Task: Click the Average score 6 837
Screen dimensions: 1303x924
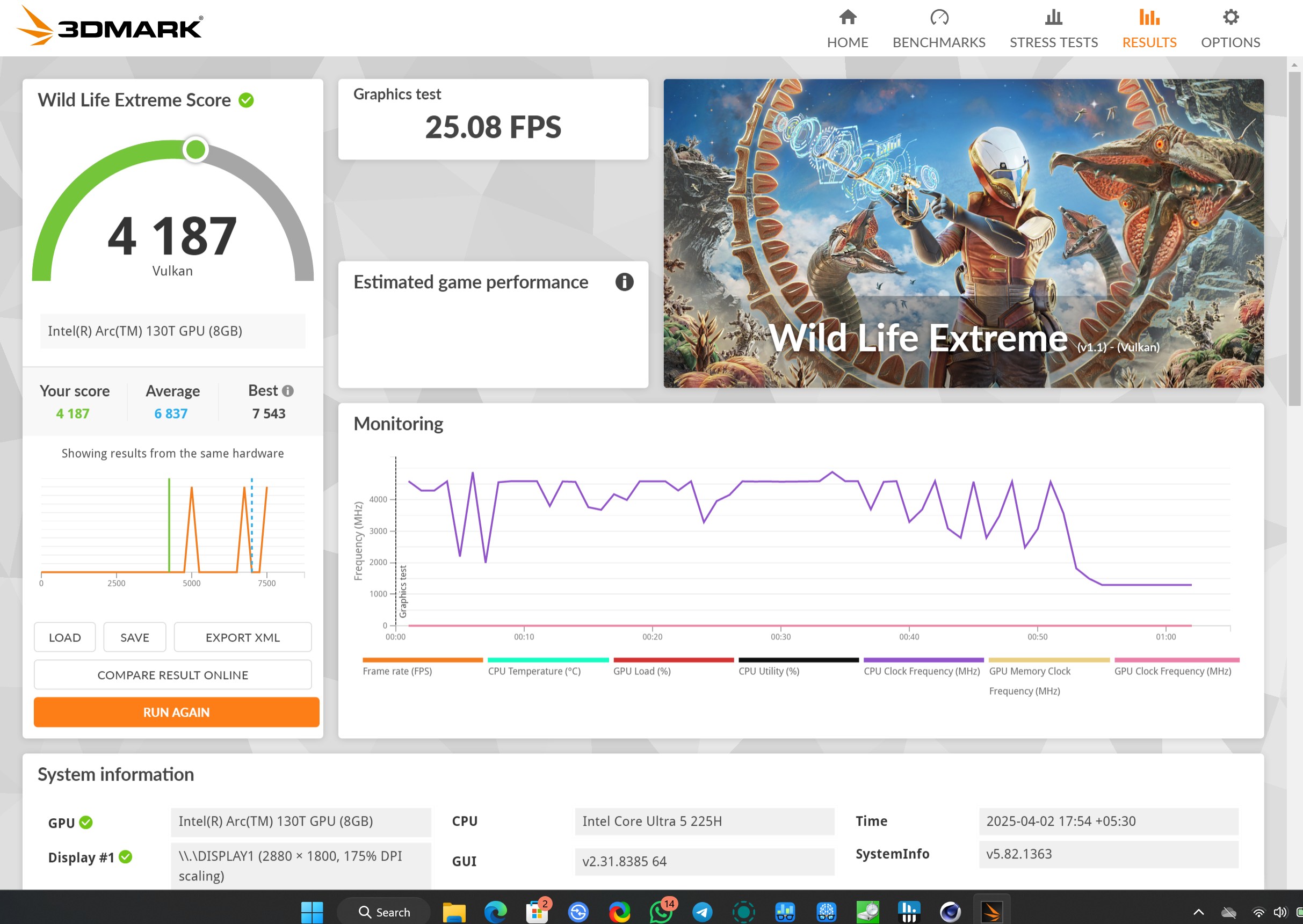Action: [x=171, y=413]
